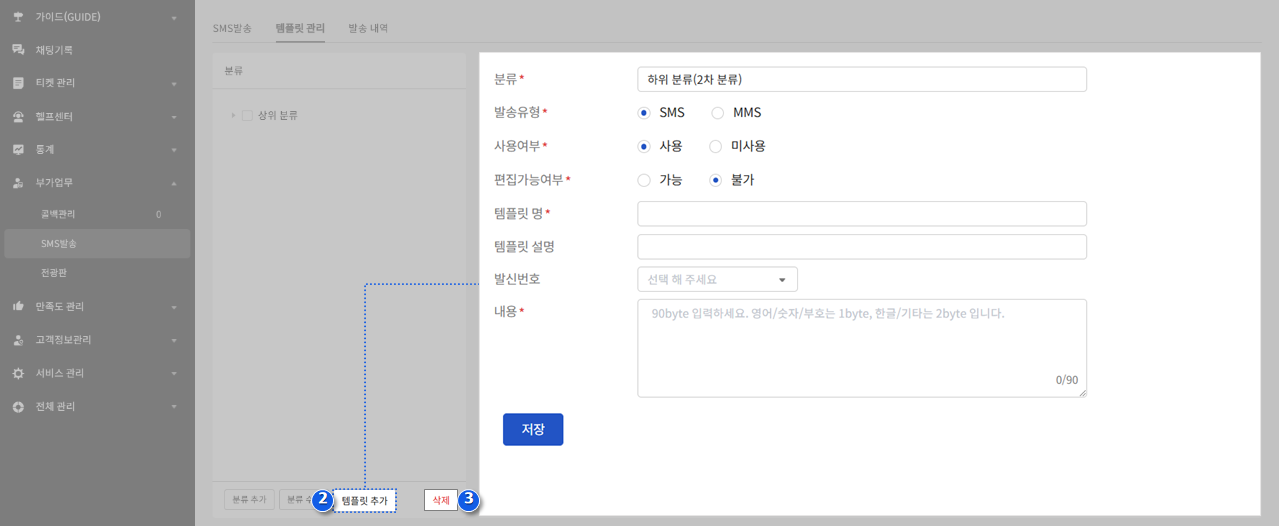Click the 전체 관리 plus-circle icon
The image size is (1279, 526).
[x=18, y=407]
